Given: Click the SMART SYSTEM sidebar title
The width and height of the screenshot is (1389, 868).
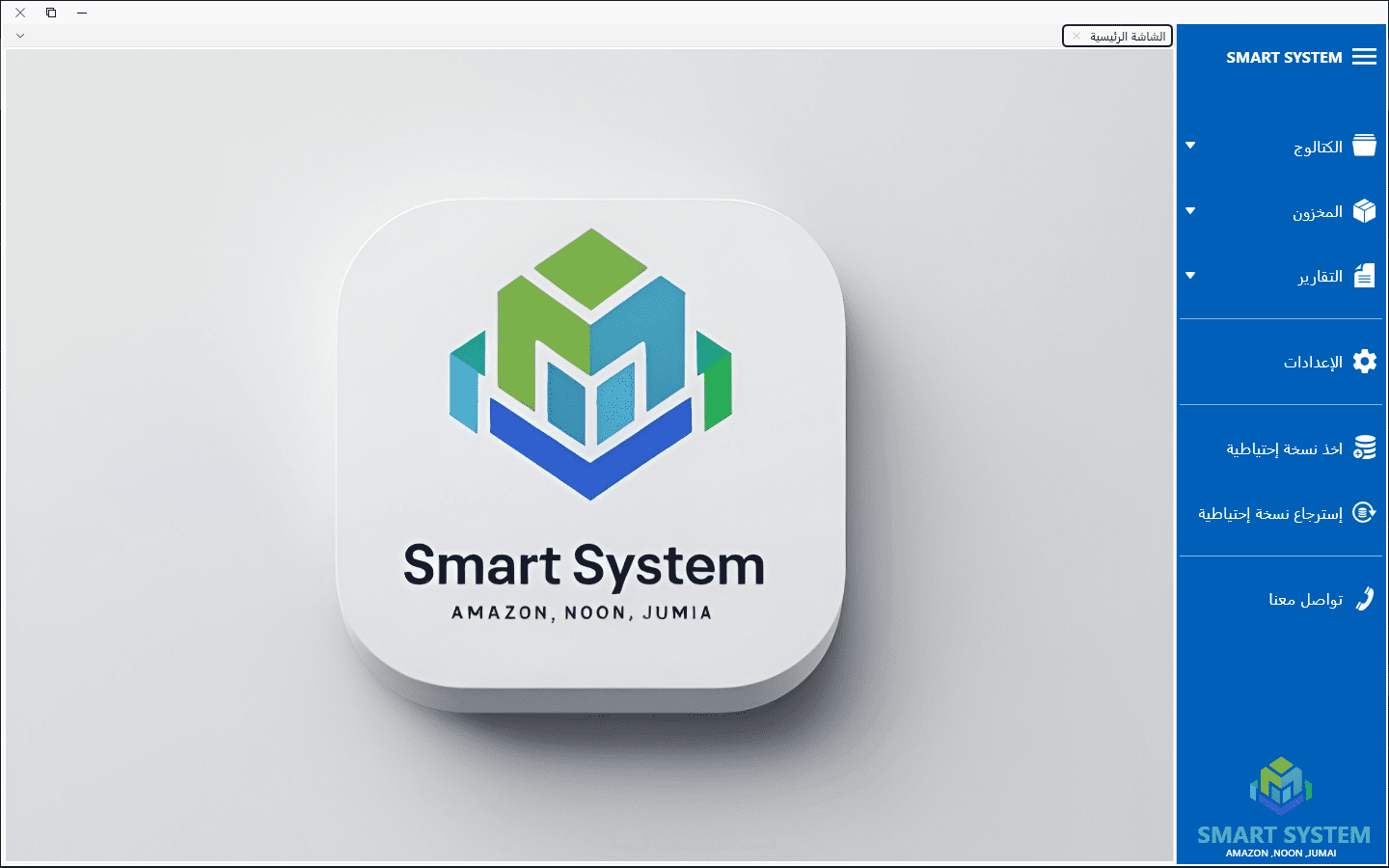Looking at the screenshot, I should pos(1284,57).
